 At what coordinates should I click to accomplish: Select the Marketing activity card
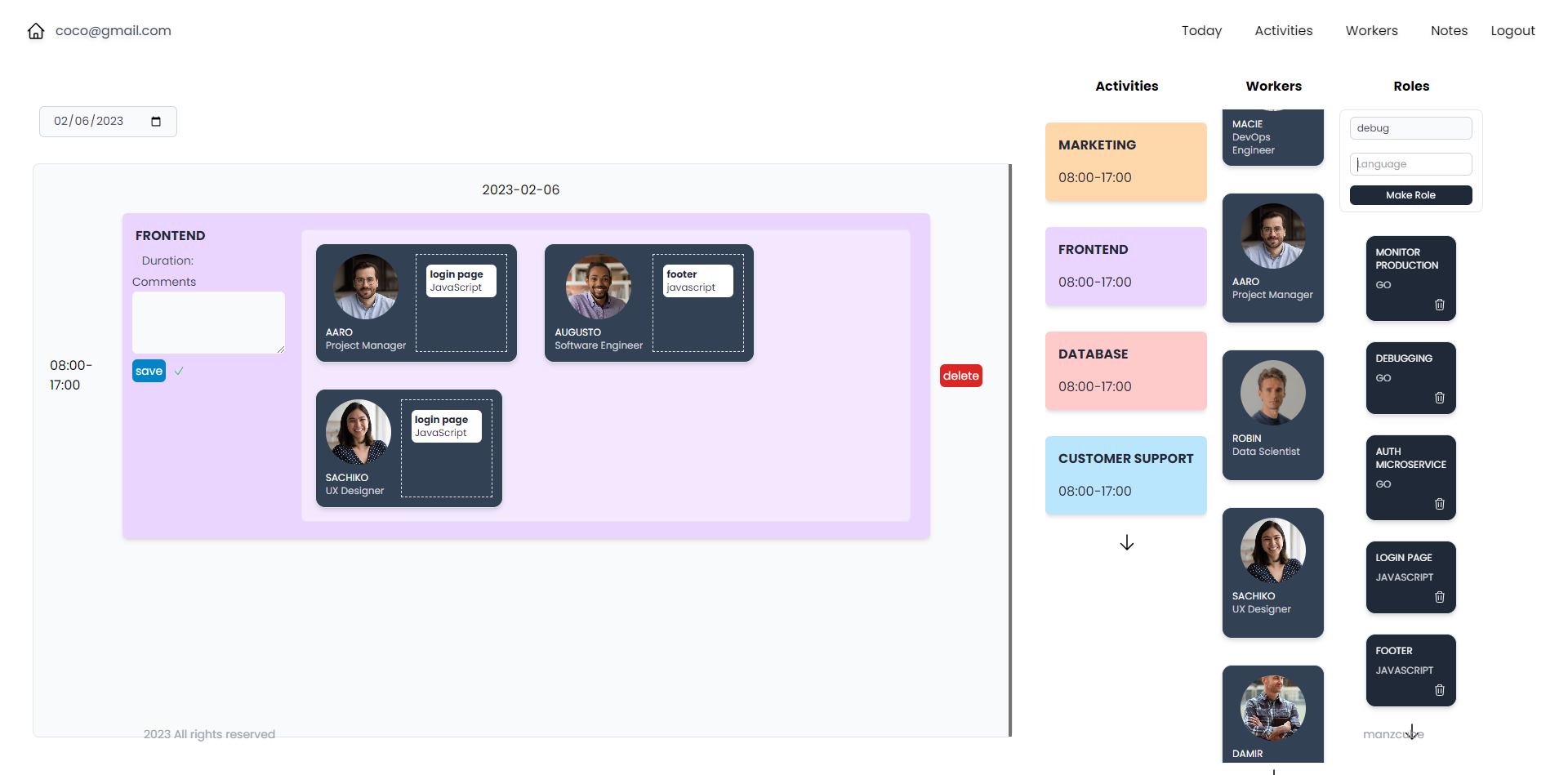[x=1126, y=162]
